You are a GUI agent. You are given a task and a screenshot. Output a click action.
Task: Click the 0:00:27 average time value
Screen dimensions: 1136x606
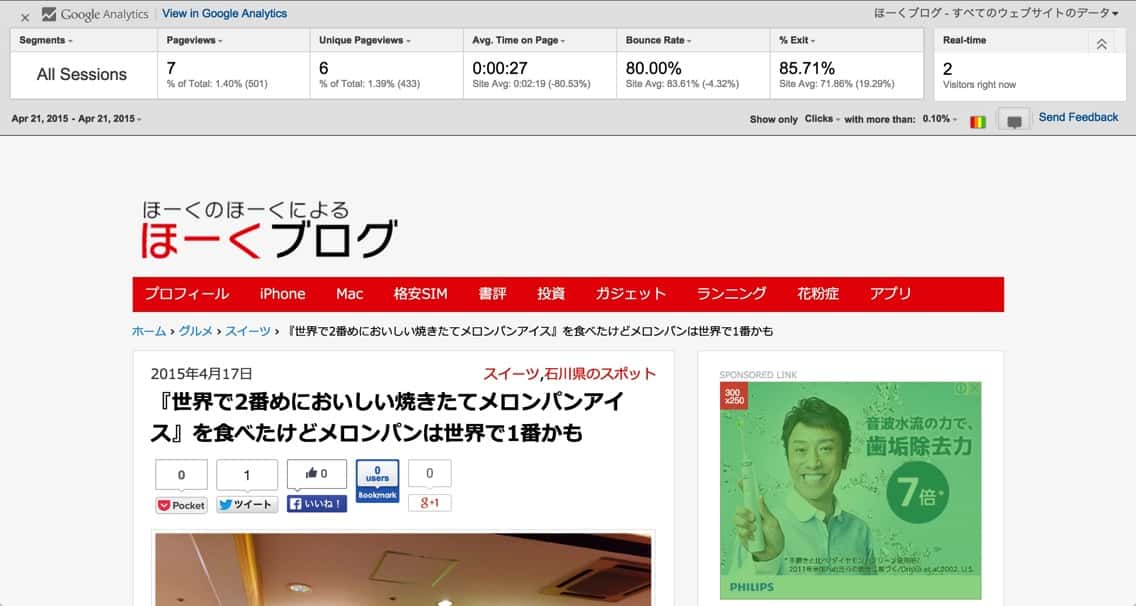[500, 68]
